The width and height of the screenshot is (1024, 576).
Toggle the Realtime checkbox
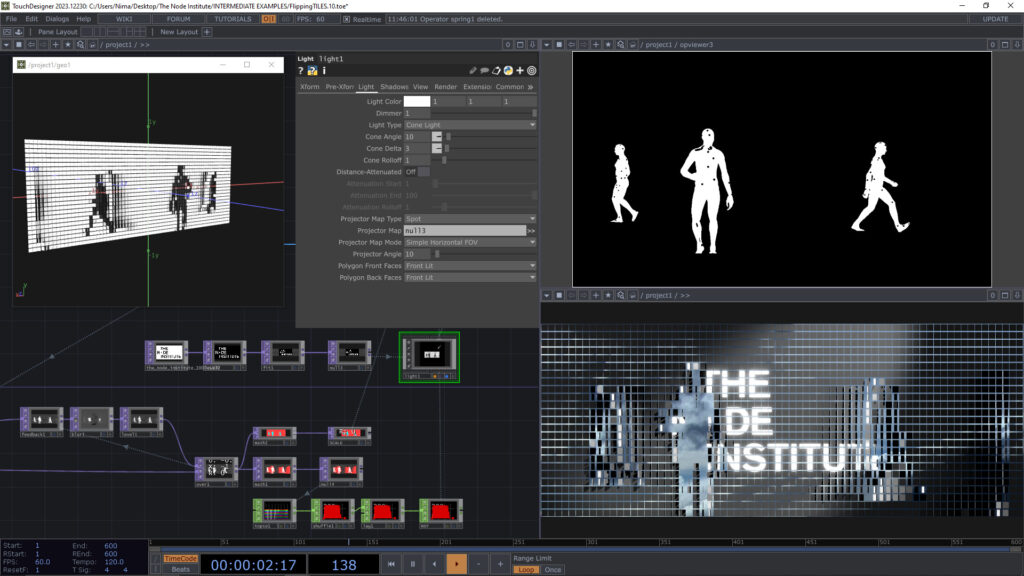347,19
